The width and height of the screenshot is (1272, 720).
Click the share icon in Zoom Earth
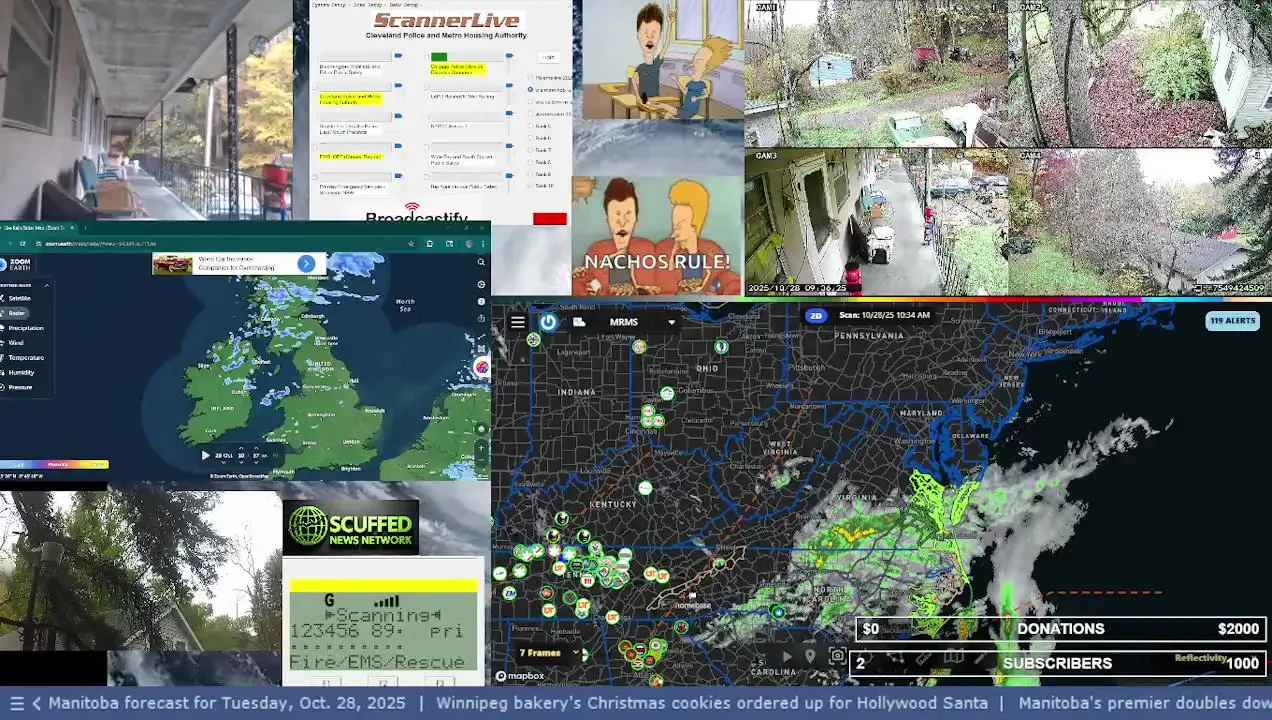tap(481, 318)
